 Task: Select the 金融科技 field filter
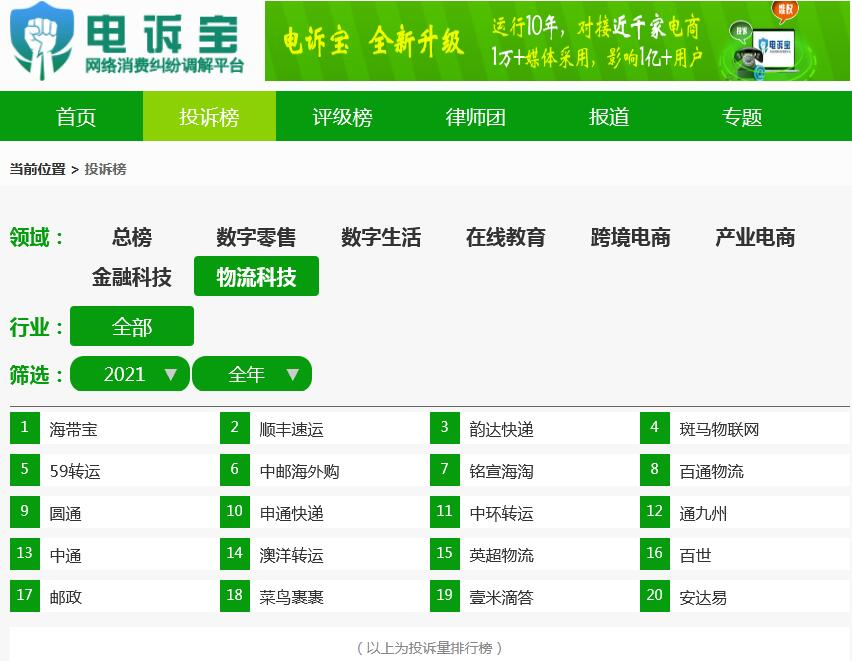click(131, 277)
